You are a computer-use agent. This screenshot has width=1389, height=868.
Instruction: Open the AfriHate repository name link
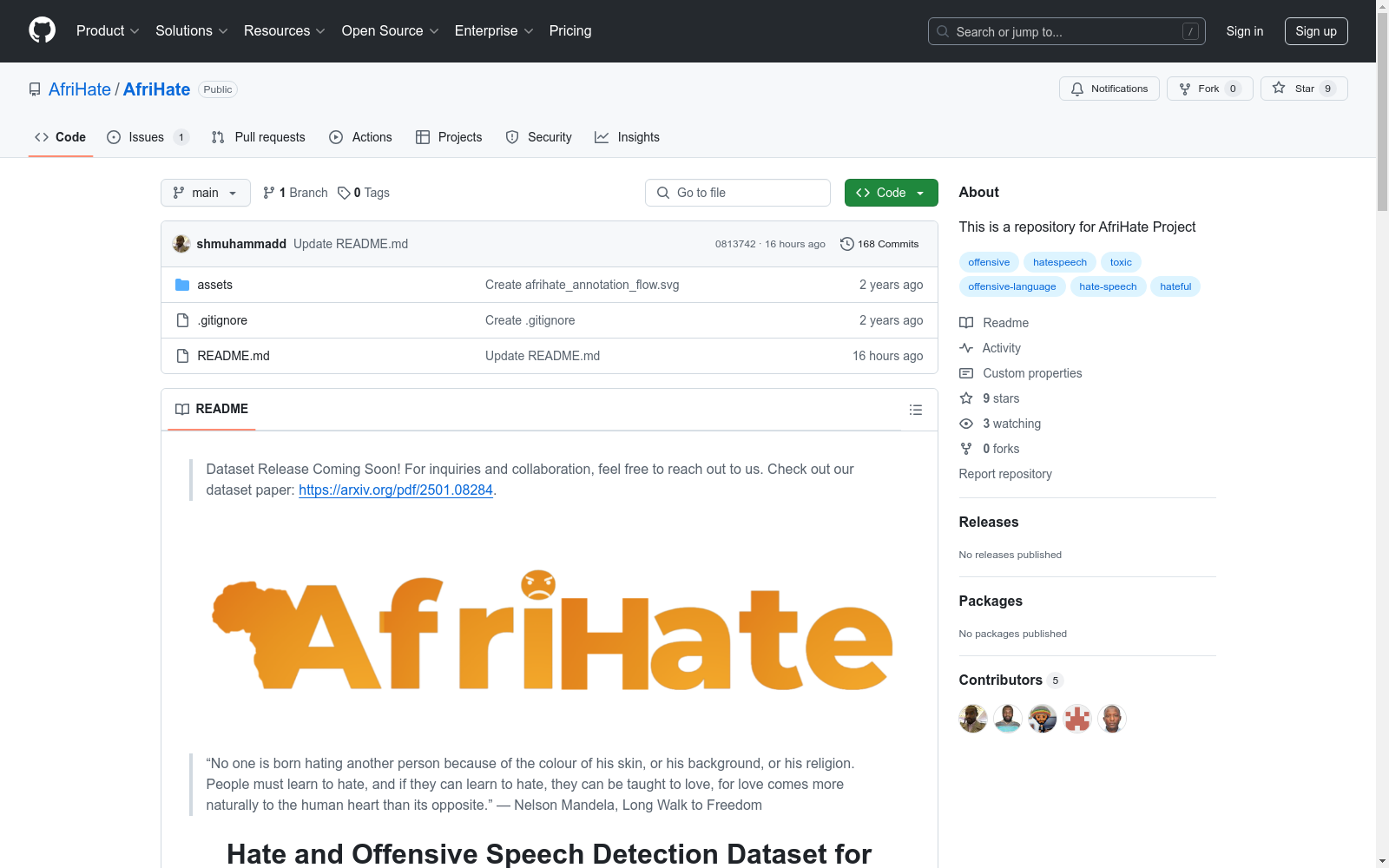(156, 89)
